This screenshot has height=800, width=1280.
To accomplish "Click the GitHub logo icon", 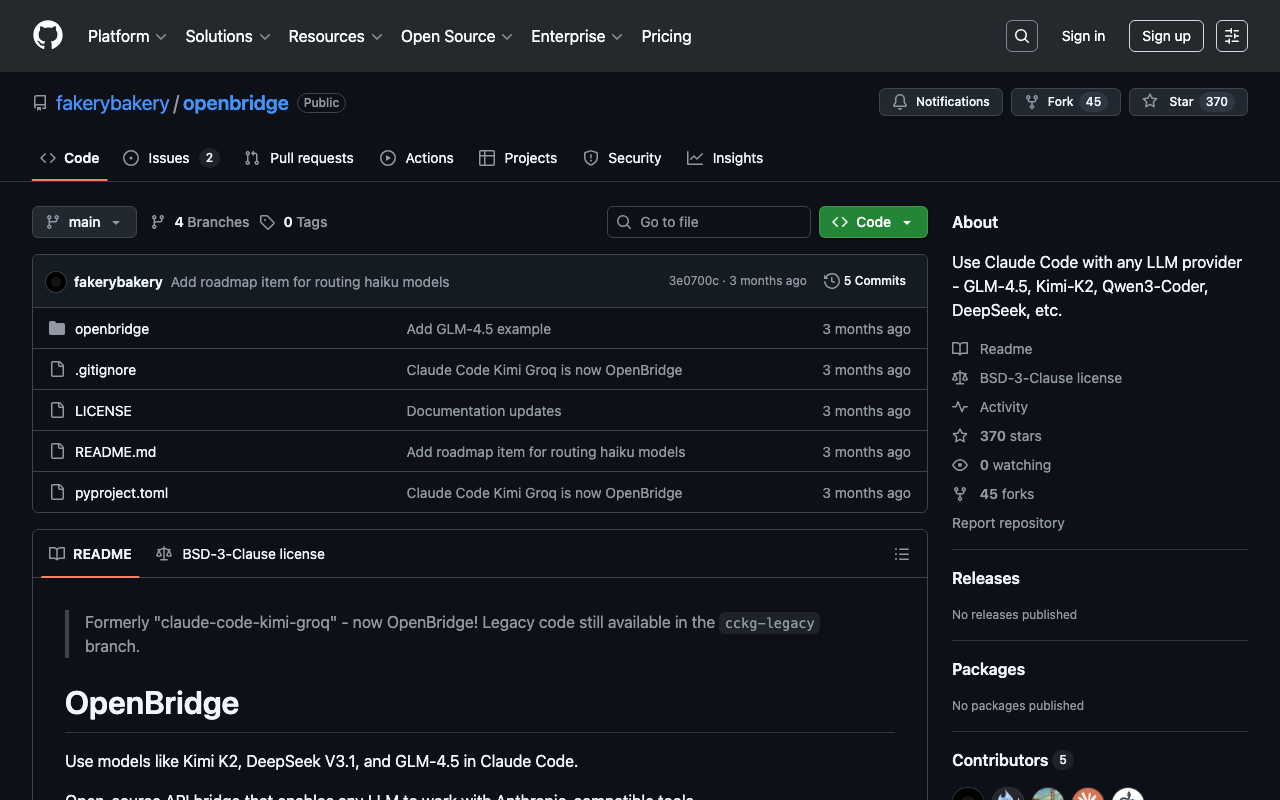I will pos(48,36).
